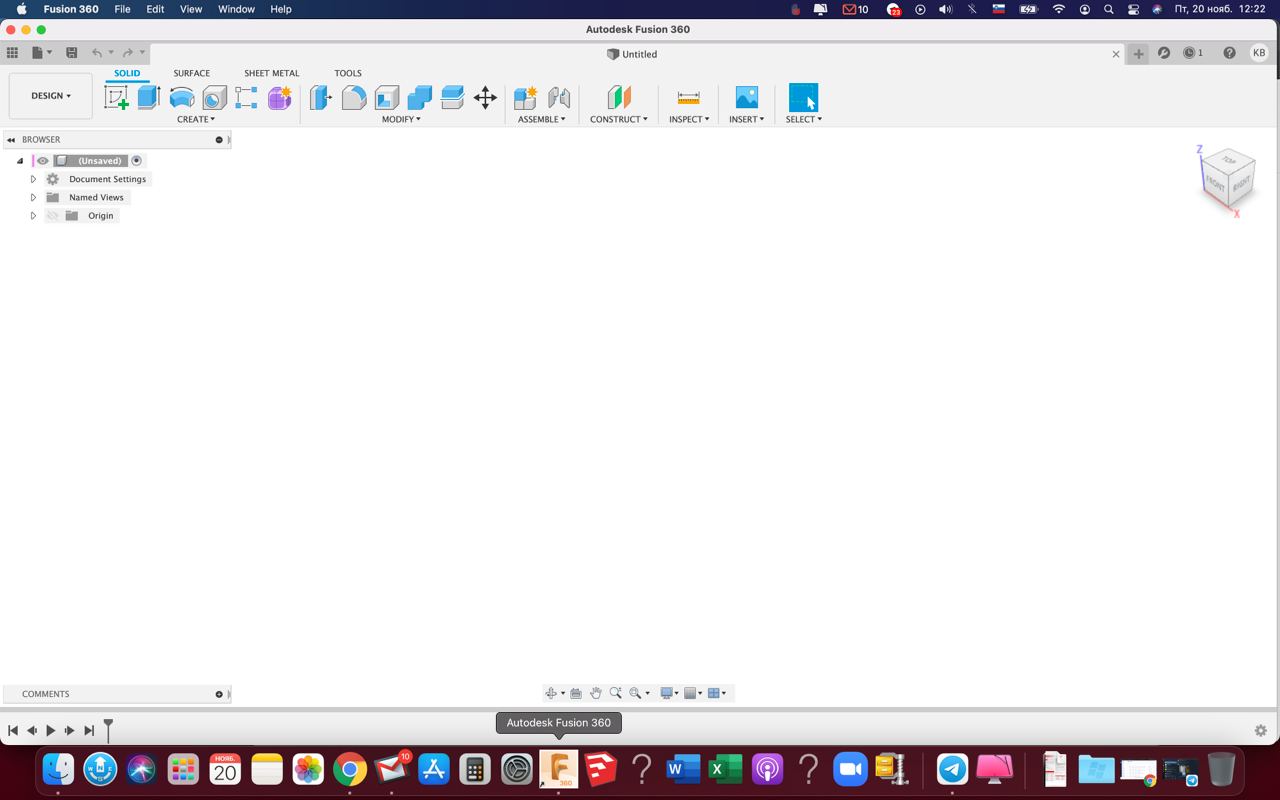Viewport: 1280px width, 800px height.
Task: Collapse the Unsaved root component
Action: [x=20, y=161]
